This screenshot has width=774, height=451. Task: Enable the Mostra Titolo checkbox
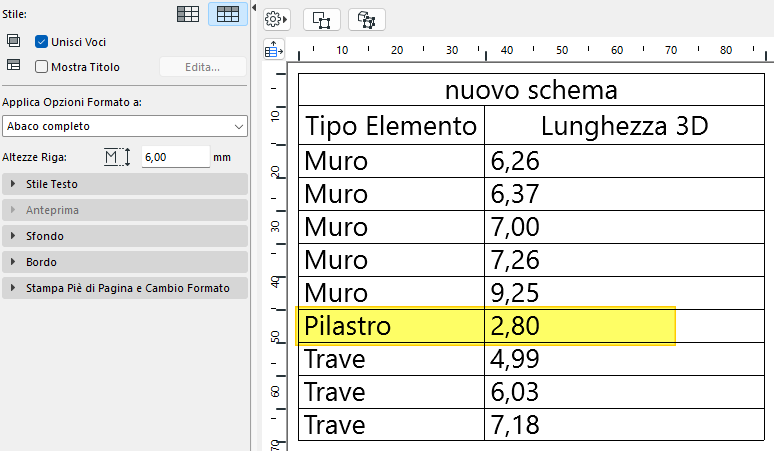pyautogui.click(x=42, y=67)
